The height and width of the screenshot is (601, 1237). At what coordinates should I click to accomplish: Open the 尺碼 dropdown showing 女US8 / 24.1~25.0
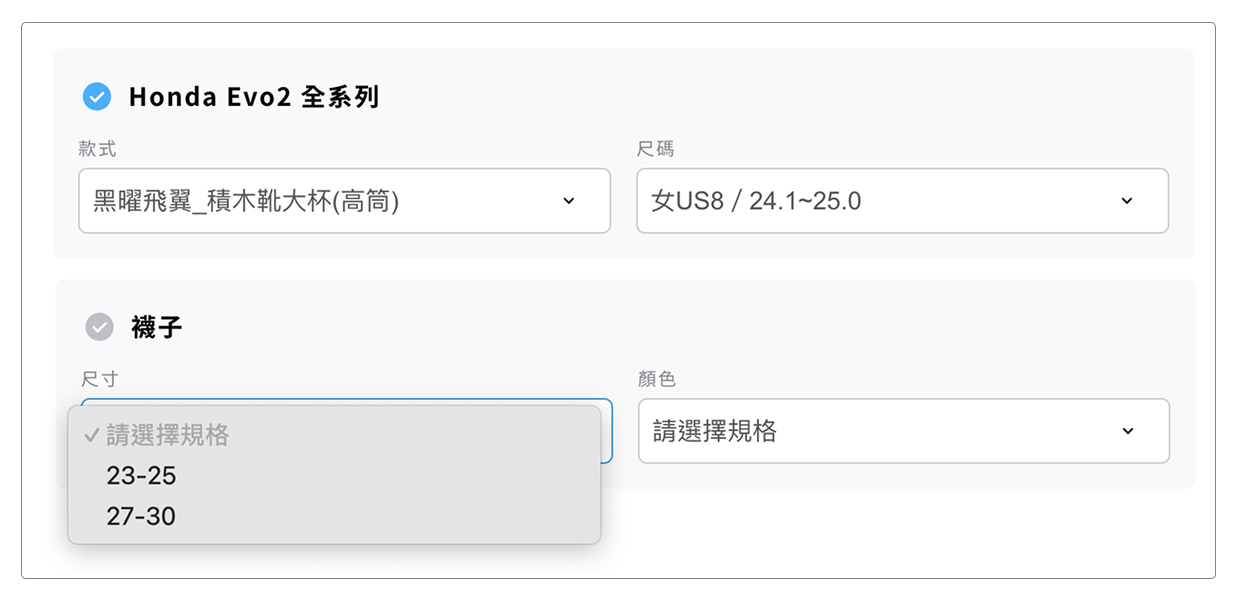(902, 201)
